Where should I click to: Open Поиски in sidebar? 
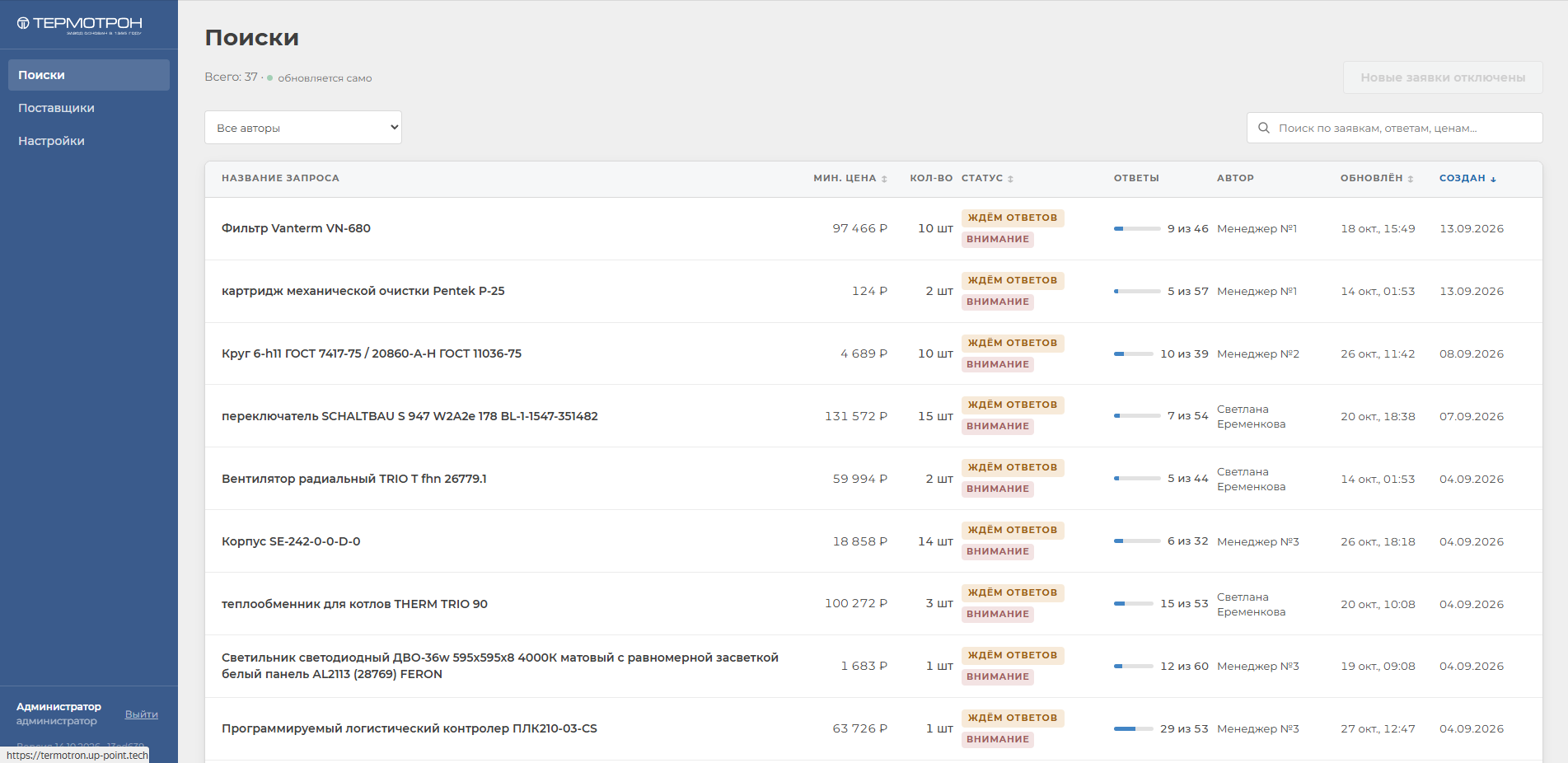coord(89,75)
